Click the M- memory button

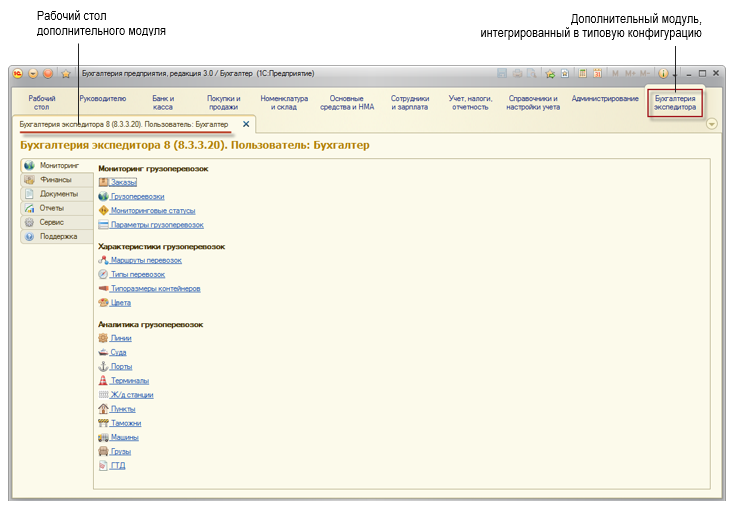[x=645, y=73]
